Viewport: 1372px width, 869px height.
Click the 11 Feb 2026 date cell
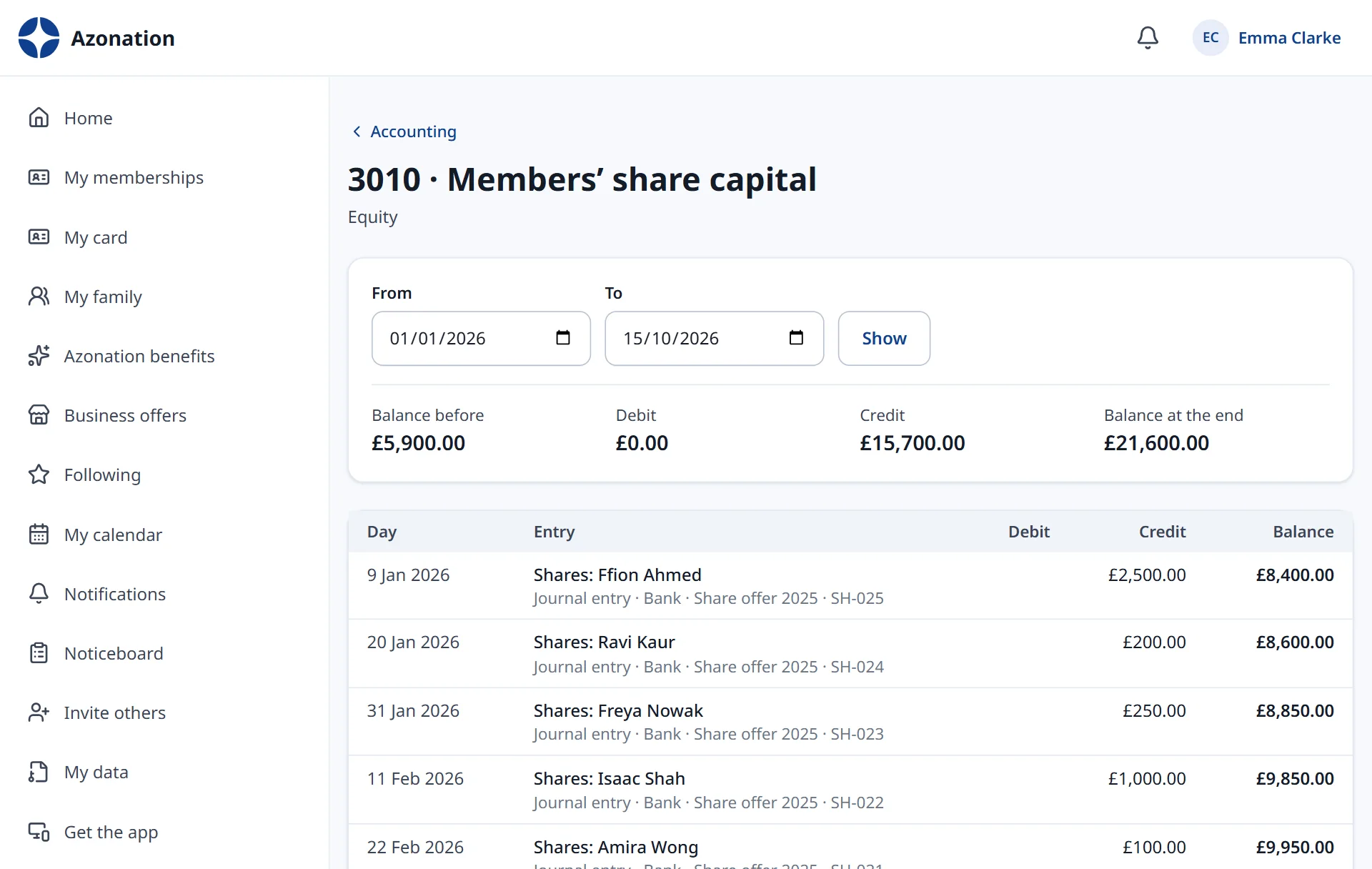click(x=415, y=778)
